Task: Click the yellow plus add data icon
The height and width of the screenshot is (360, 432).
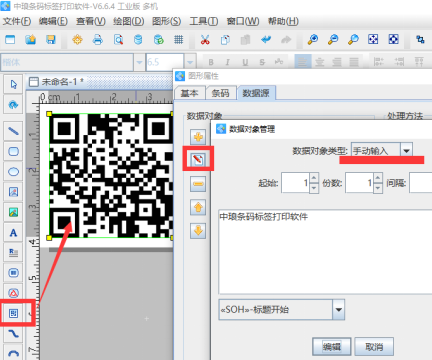Action: point(198,137)
